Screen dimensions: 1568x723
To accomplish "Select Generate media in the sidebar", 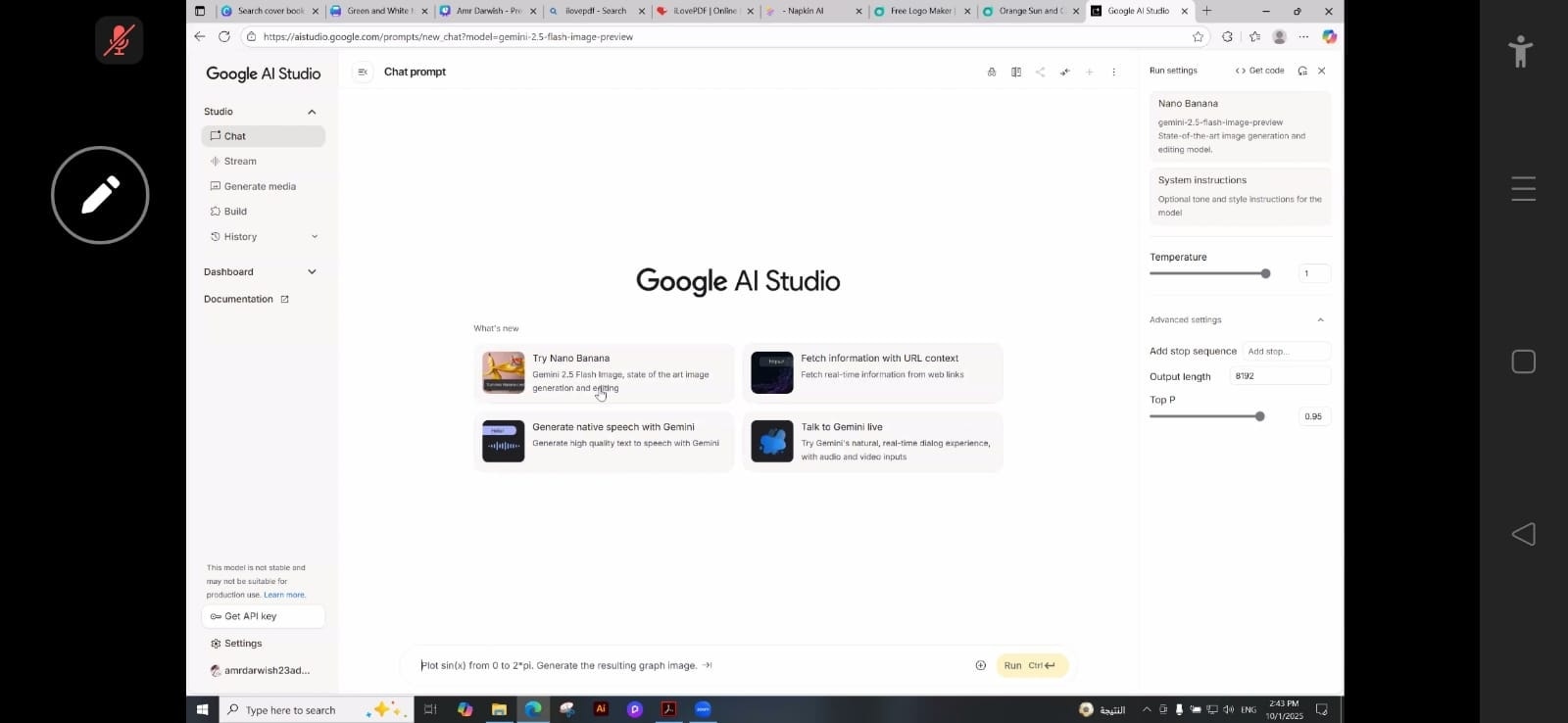I will tap(260, 186).
